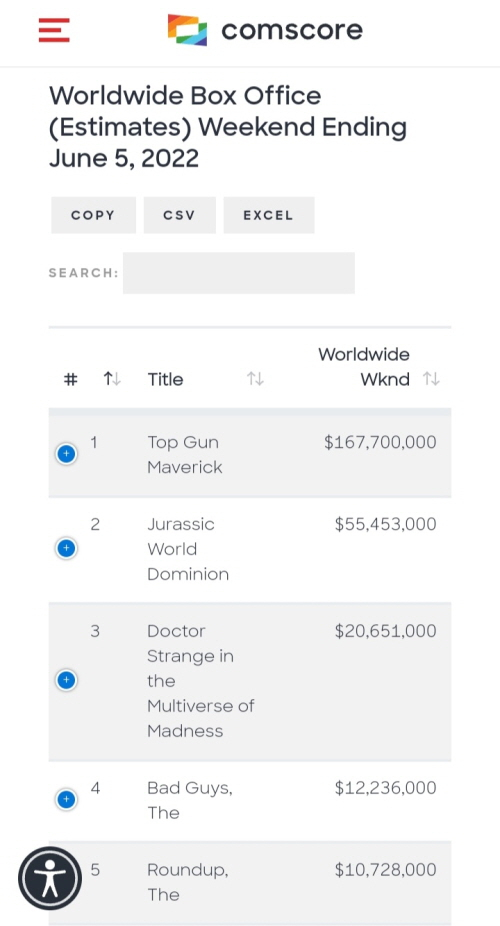This screenshot has width=500, height=926.
Task: Open the red hamburger menu
Action: (x=54, y=30)
